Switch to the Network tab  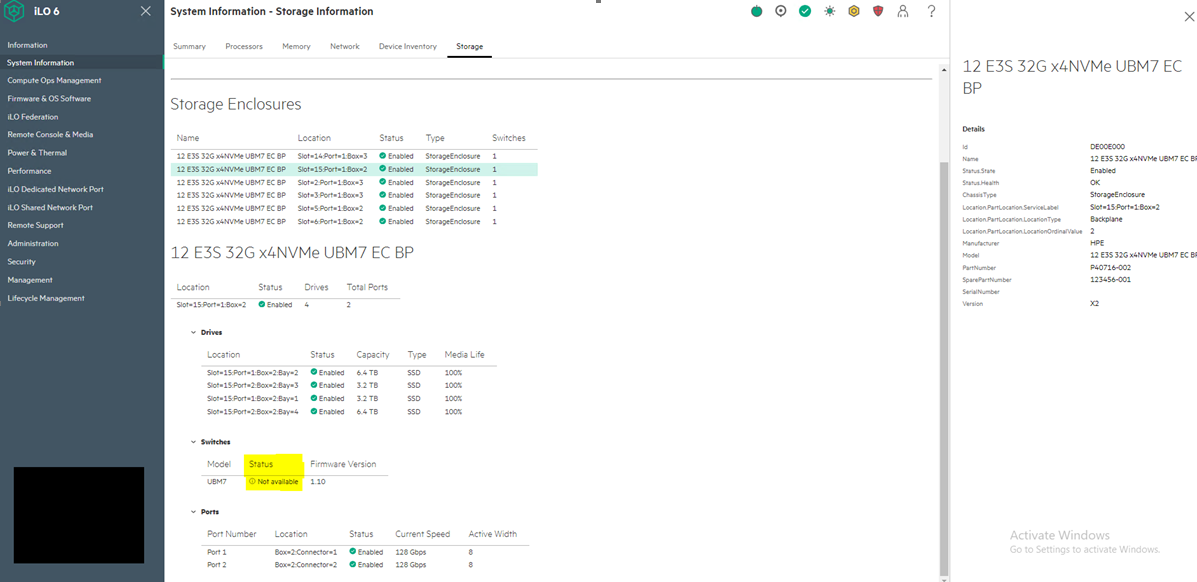tap(344, 47)
